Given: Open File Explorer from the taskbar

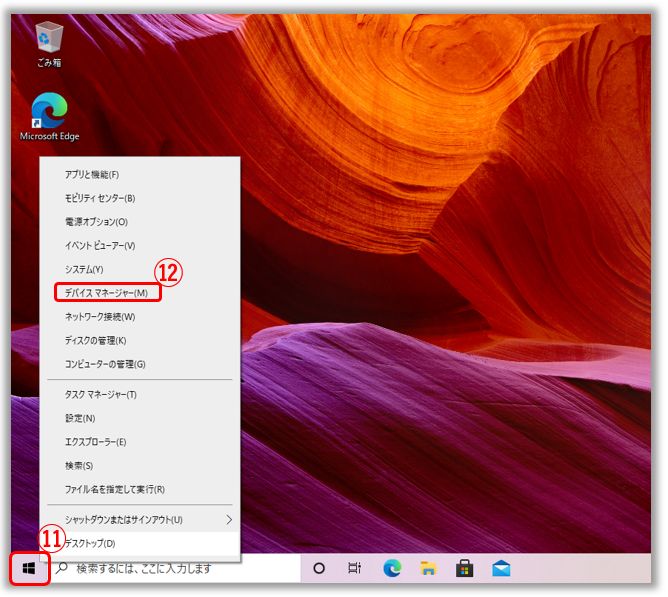Looking at the screenshot, I should (x=428, y=568).
